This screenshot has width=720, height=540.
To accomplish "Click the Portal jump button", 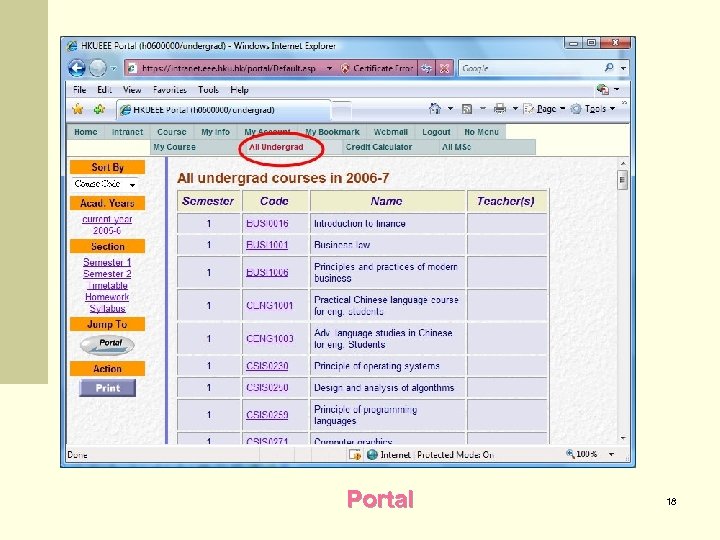I will click(x=107, y=345).
